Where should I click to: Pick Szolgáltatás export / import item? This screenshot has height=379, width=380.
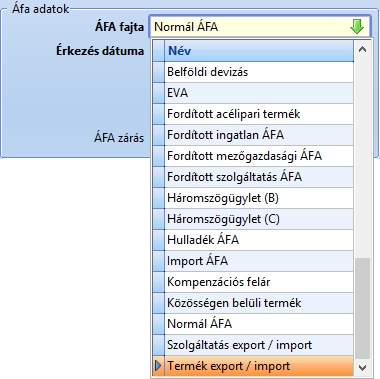click(259, 345)
